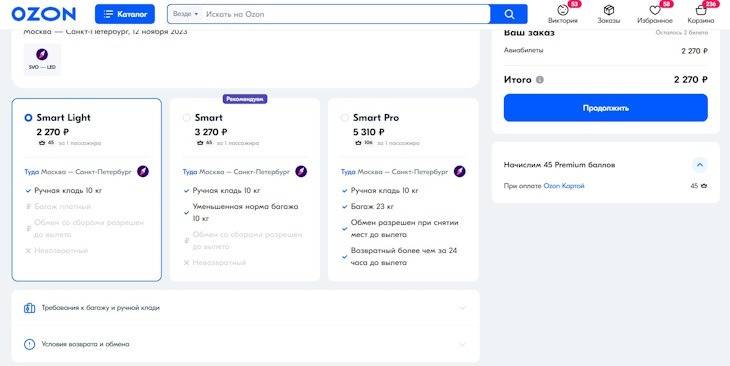730x366 pixels.
Task: Select the Smart Light fare radio
Action: (x=28, y=118)
